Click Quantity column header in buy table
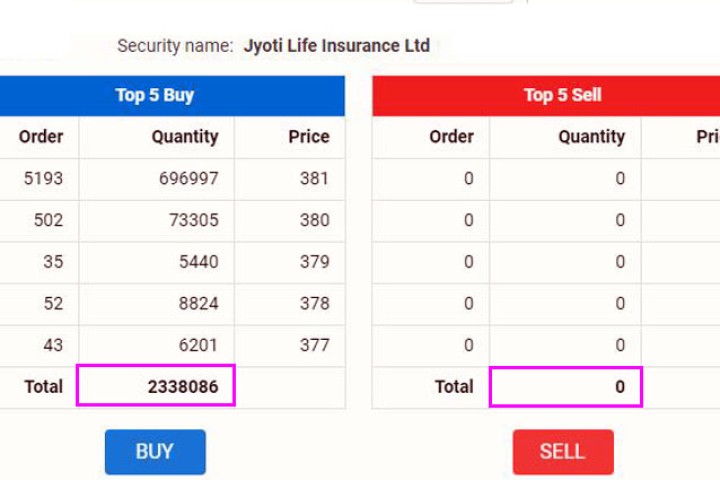The width and height of the screenshot is (720, 480). [x=185, y=137]
